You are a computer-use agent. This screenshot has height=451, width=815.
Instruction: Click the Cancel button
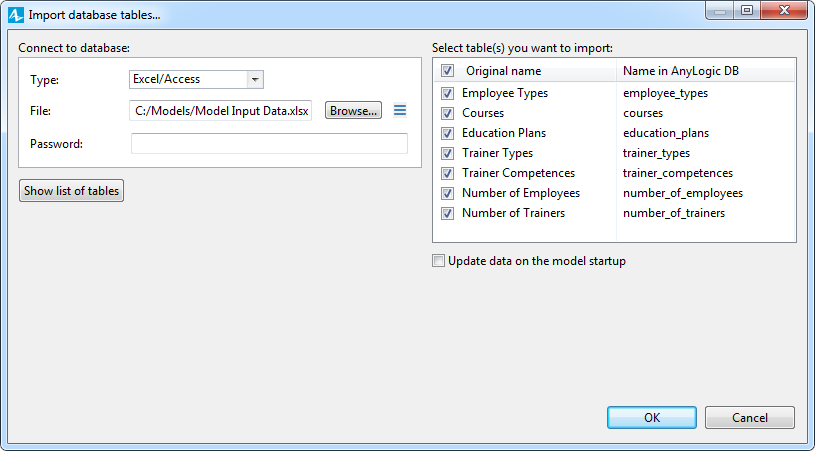(750, 418)
